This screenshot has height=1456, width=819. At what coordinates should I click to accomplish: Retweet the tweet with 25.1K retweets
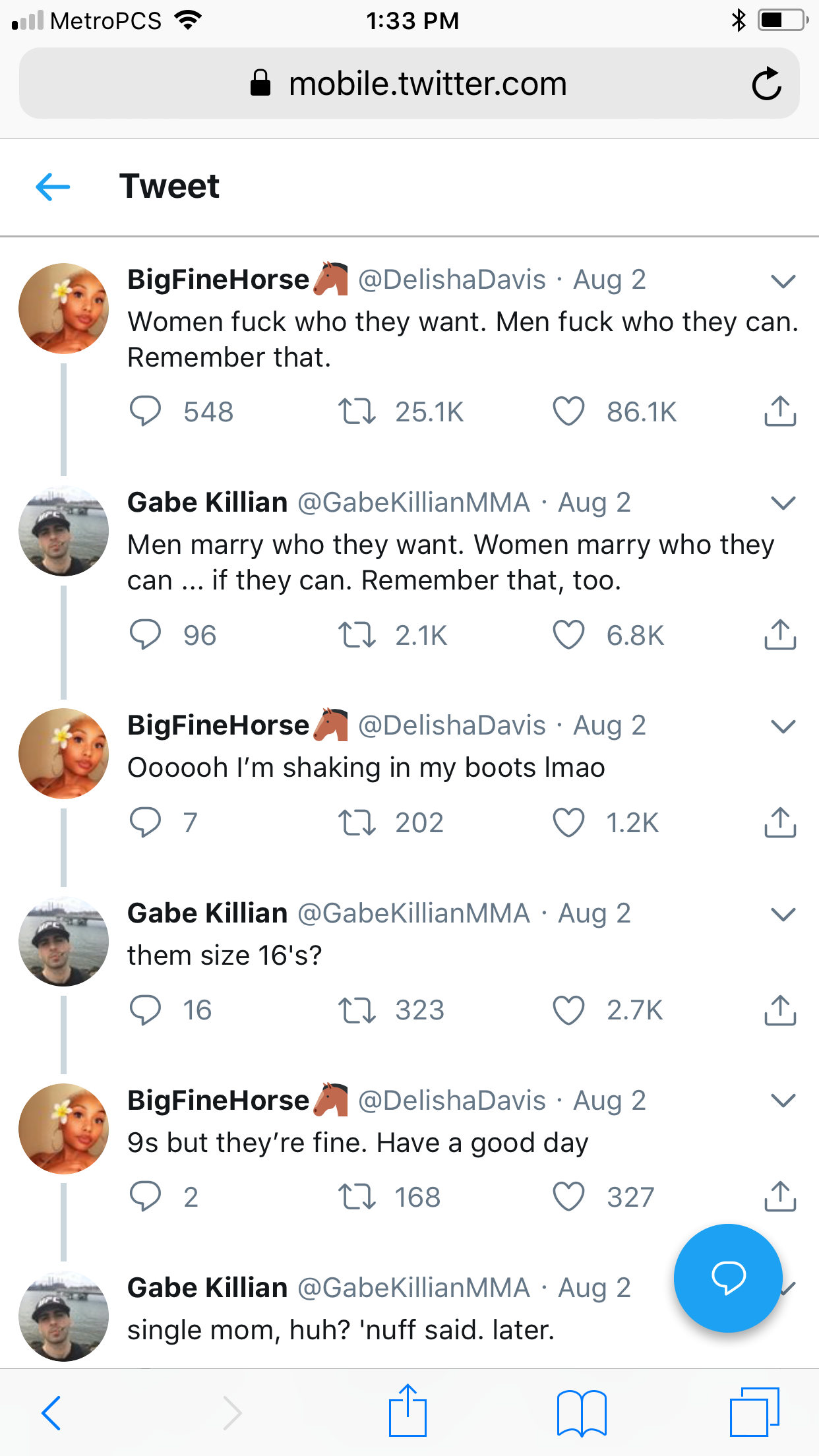tap(357, 411)
